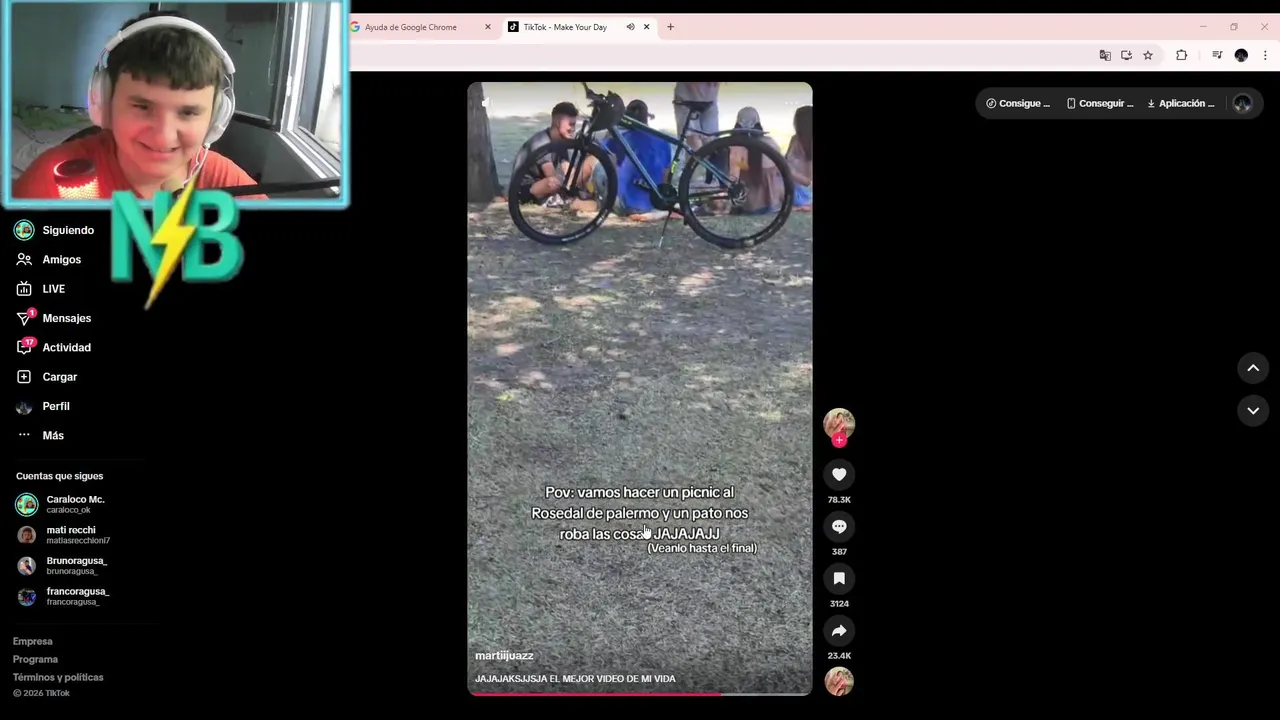Follow creator via plus badge on avatar

pos(839,440)
